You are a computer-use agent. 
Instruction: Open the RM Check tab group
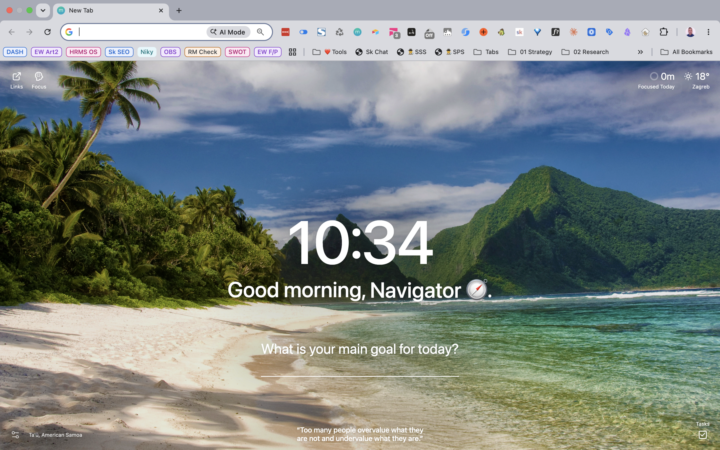[202, 52]
